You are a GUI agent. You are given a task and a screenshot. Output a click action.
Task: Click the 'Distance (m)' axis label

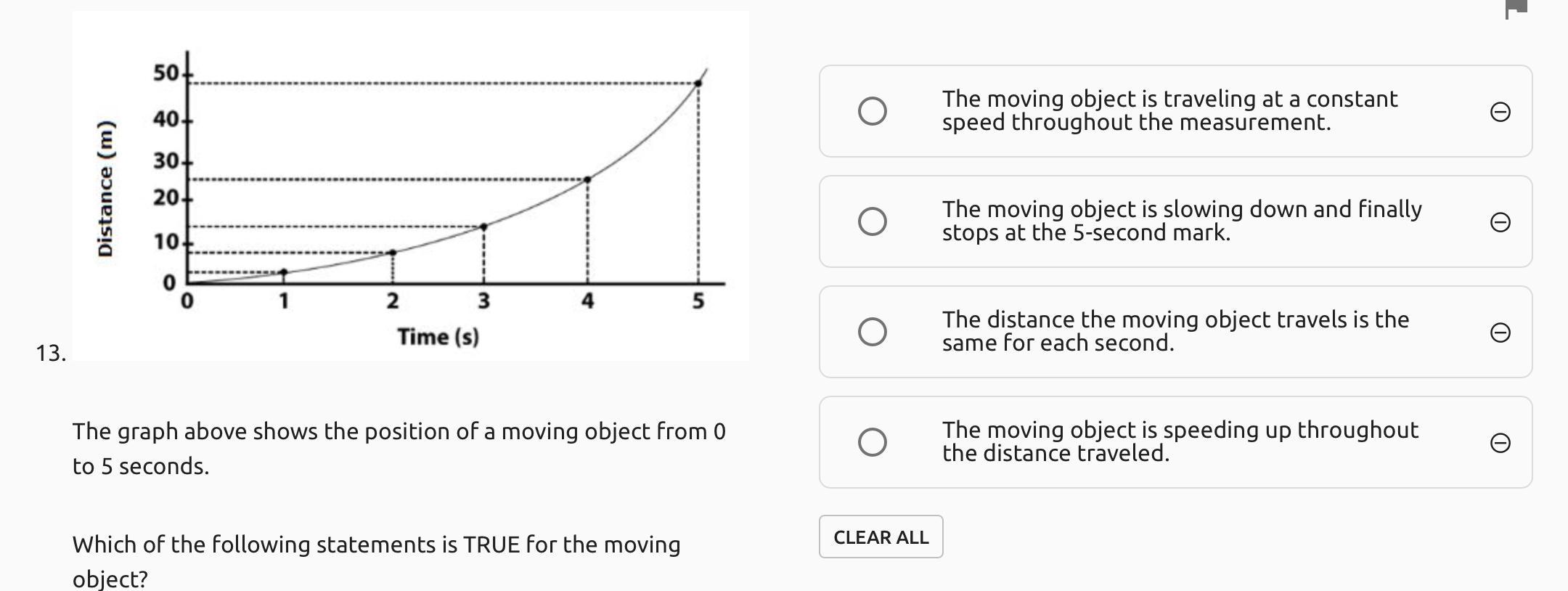[x=106, y=188]
